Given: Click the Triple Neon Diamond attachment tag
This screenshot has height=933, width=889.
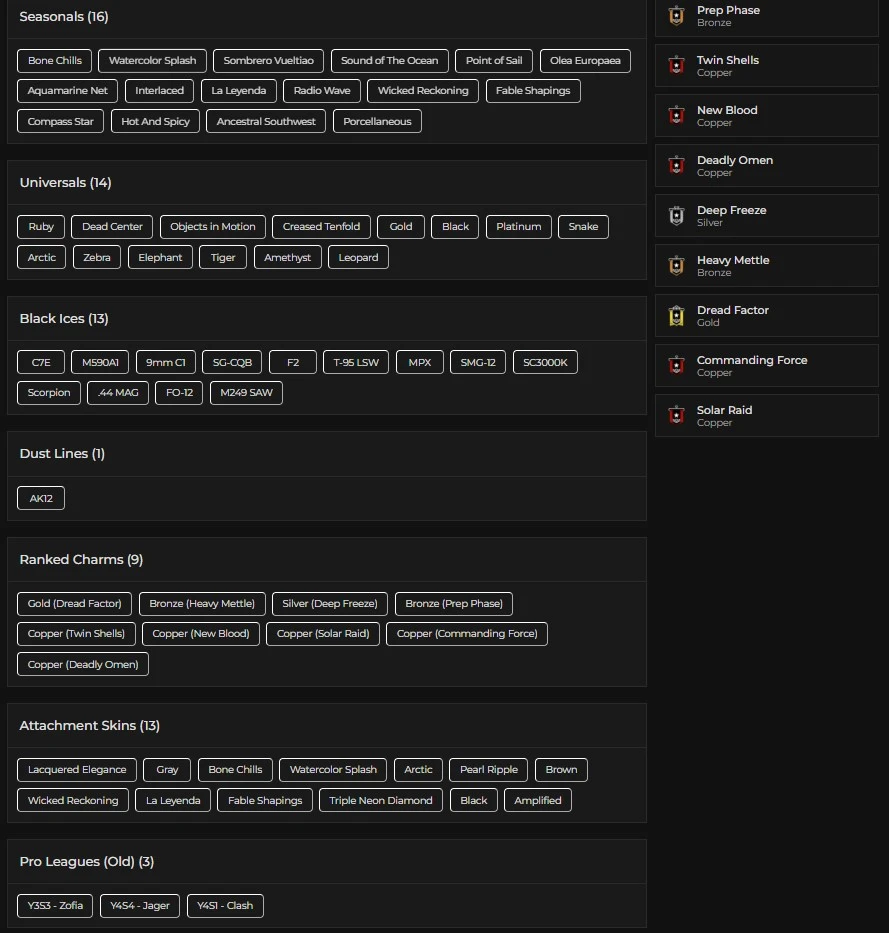Looking at the screenshot, I should 381,801.
